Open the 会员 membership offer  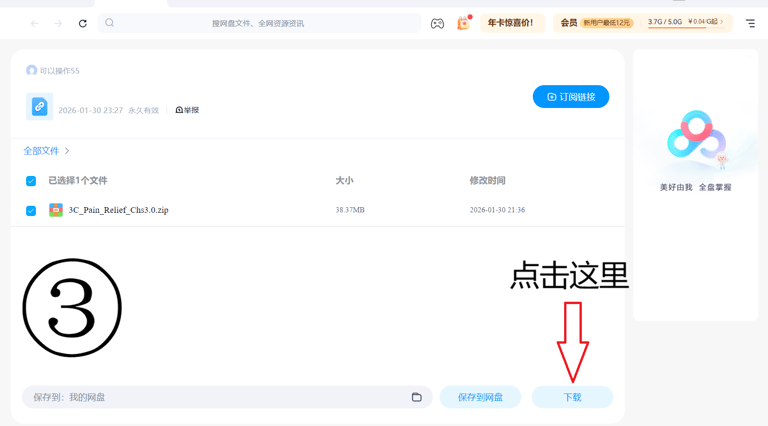596,23
